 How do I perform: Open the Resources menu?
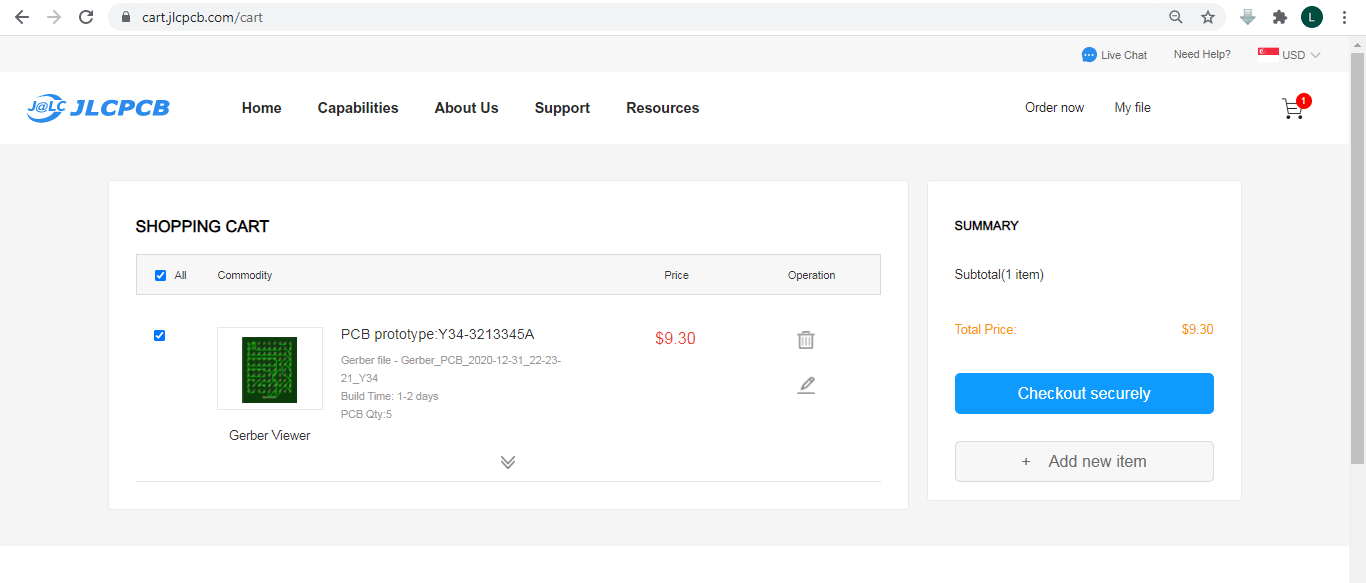tap(662, 107)
